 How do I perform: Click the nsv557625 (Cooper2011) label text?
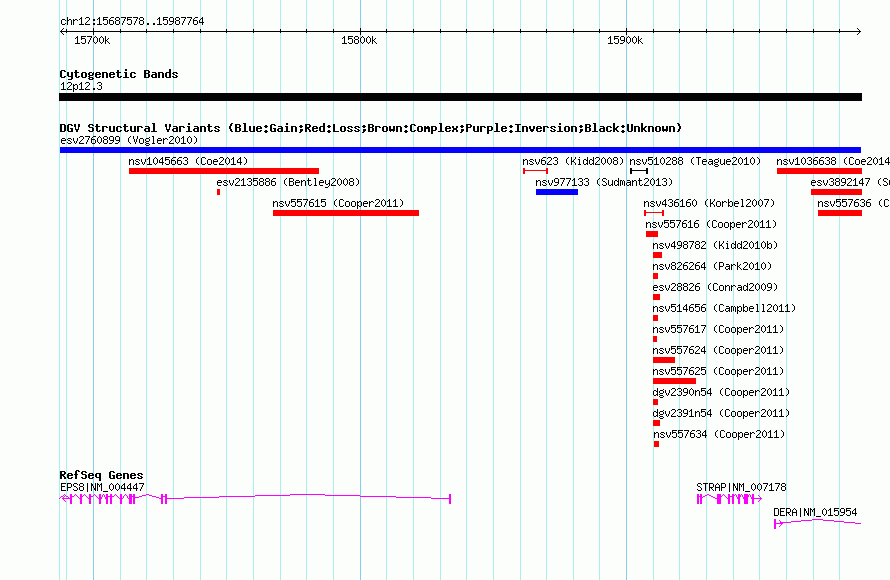tap(718, 371)
